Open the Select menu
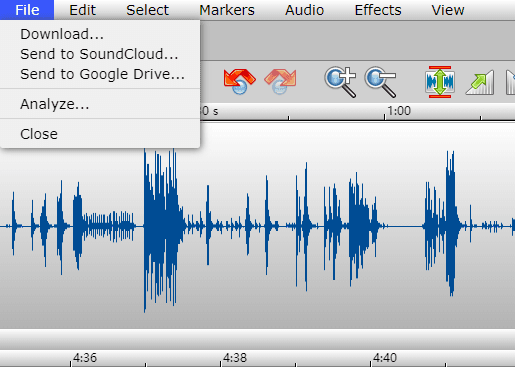The width and height of the screenshot is (515, 367). pos(147,10)
